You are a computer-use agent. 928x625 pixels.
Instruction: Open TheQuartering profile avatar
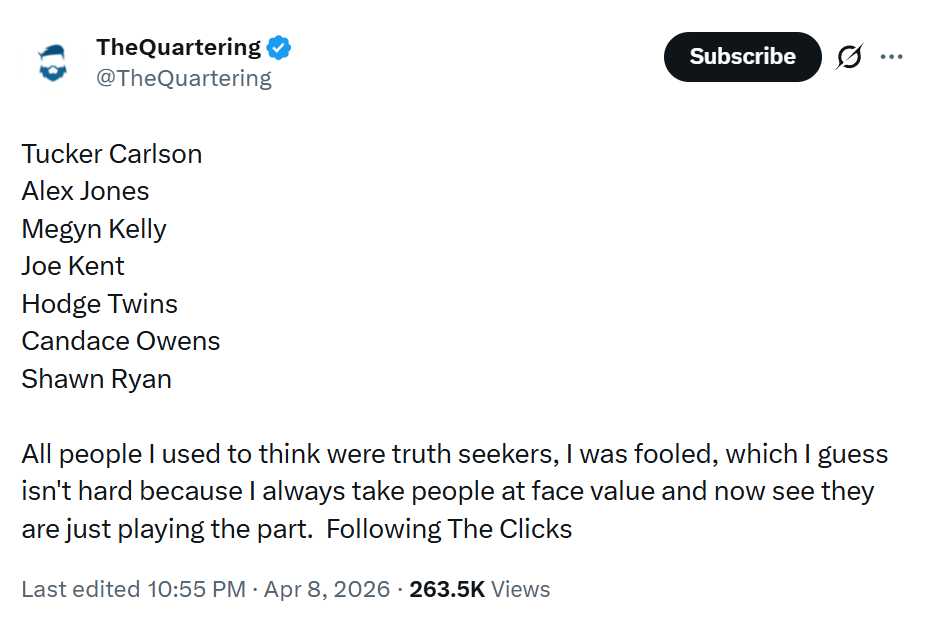51,61
